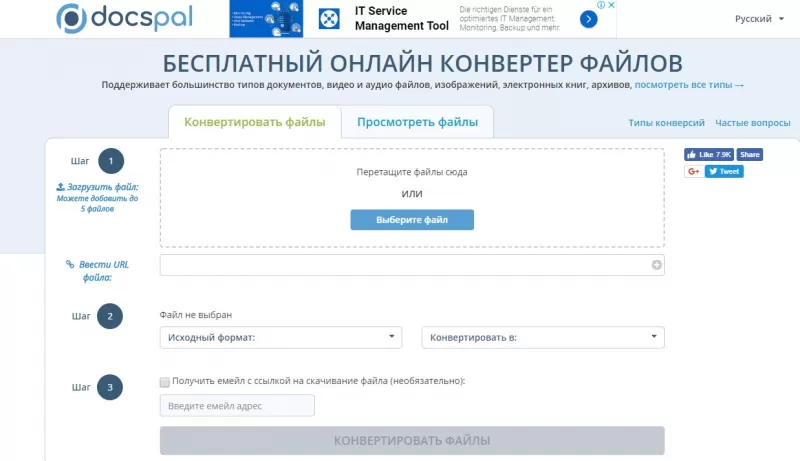Viewport: 800px width, 461px height.
Task: Click the ad info icon
Action: coord(601,5)
